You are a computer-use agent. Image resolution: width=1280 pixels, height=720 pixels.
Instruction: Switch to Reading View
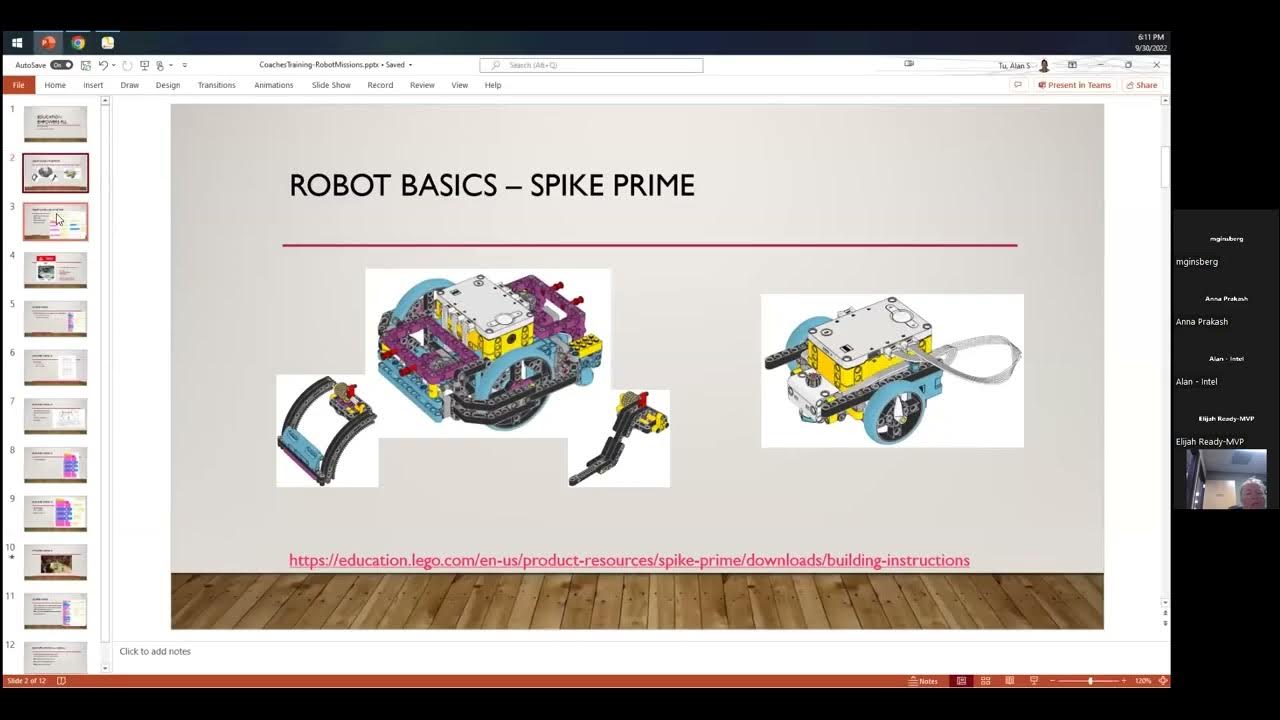tap(1009, 681)
